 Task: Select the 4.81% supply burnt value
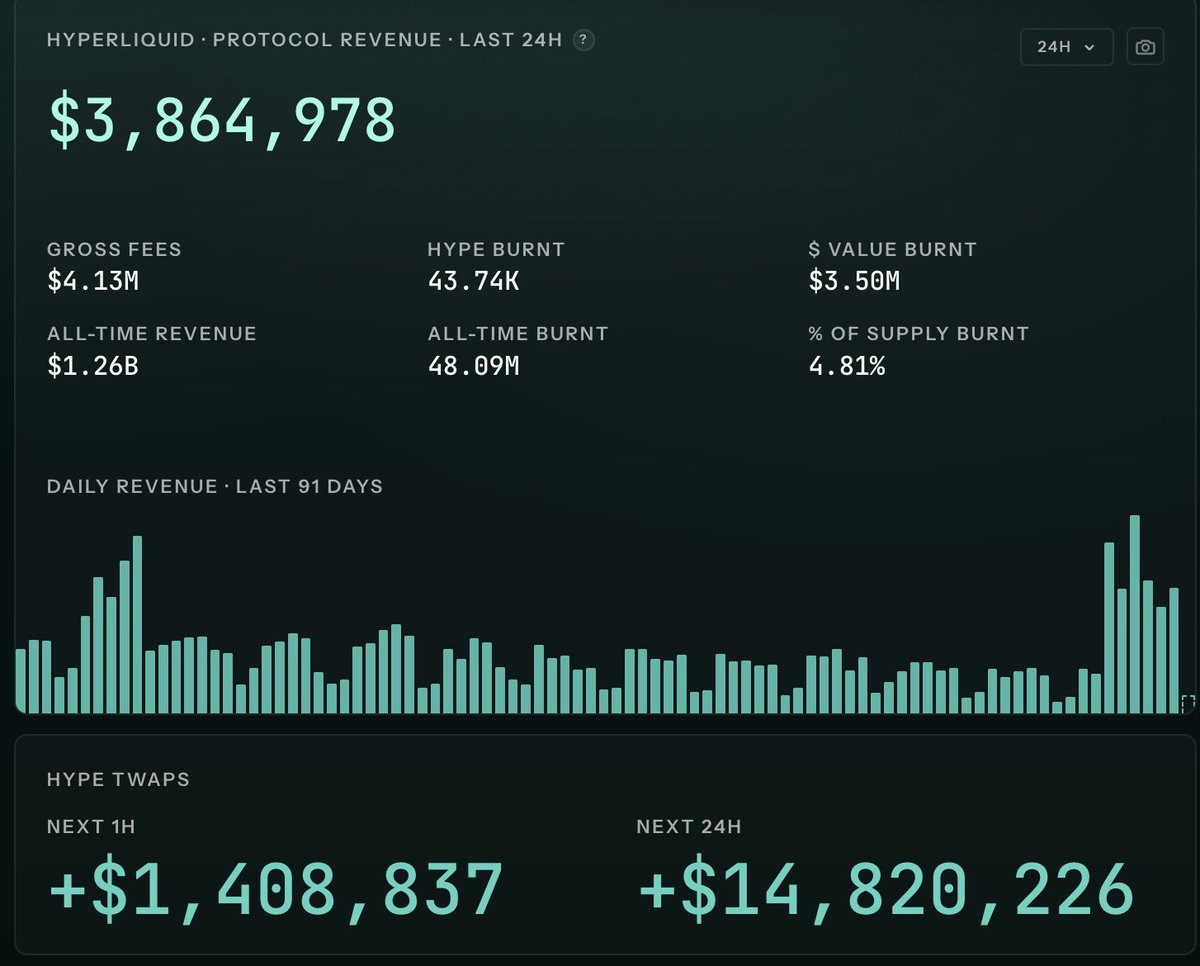846,366
